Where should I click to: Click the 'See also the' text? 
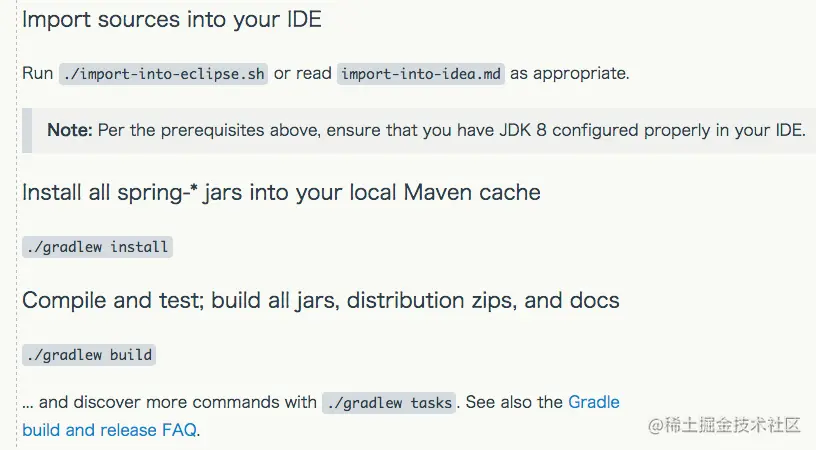coord(514,402)
